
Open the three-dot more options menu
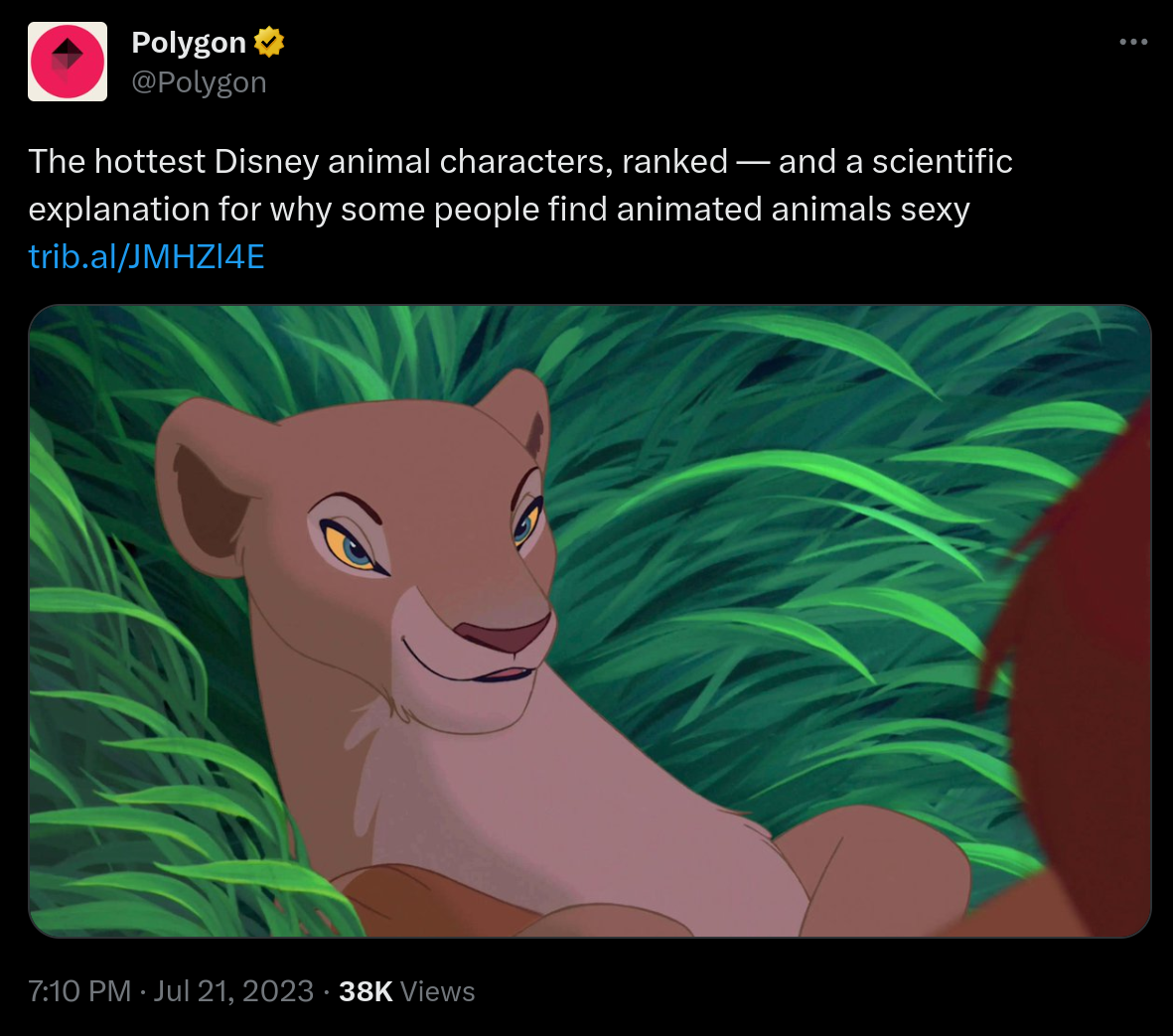tap(1133, 42)
